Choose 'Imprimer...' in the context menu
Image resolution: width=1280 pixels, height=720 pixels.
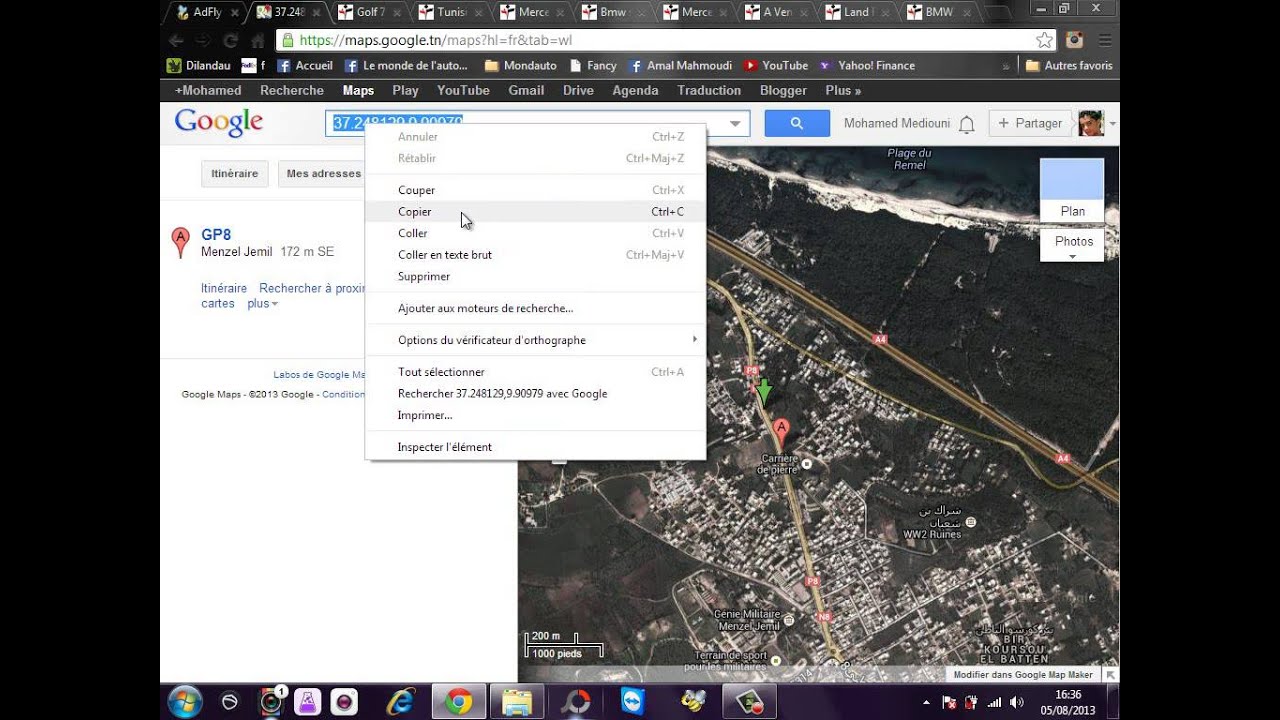coord(535,415)
